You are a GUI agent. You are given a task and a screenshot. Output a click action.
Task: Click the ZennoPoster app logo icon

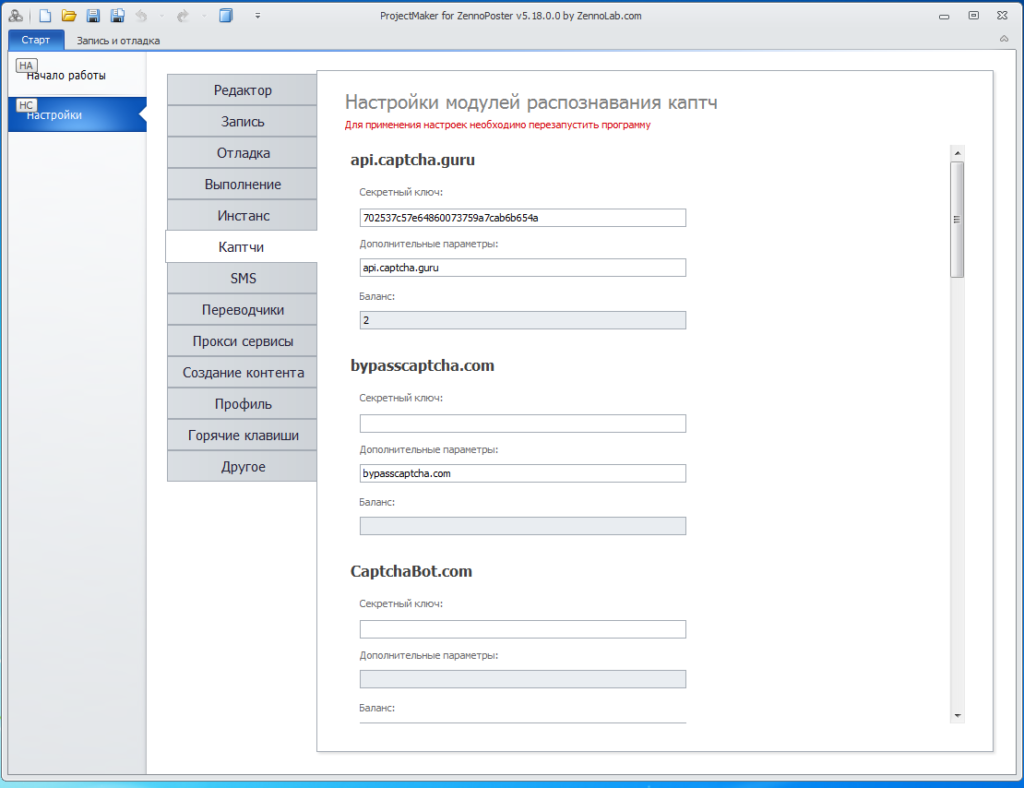15,16
